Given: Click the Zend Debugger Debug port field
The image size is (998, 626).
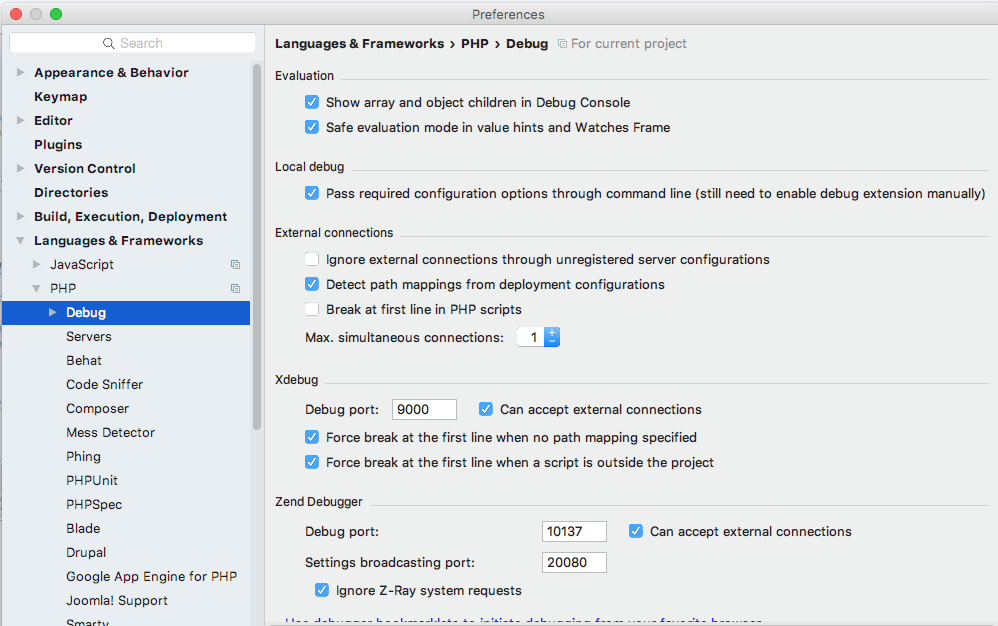Looking at the screenshot, I should 574,531.
